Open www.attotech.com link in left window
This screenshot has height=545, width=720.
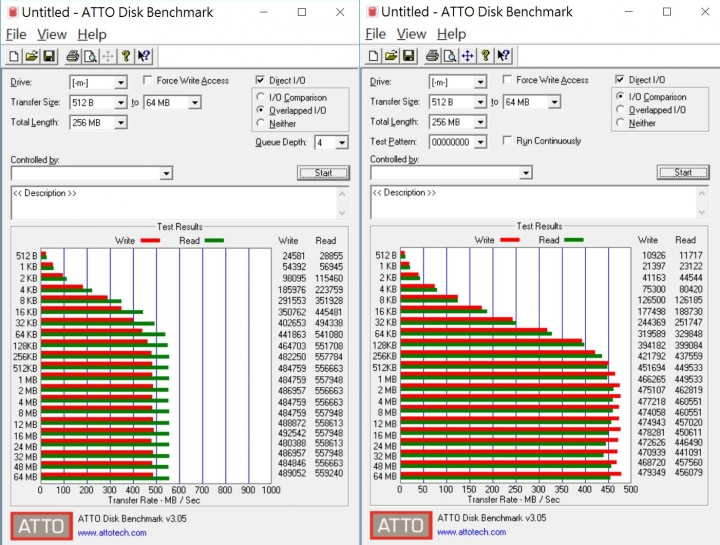[112, 533]
